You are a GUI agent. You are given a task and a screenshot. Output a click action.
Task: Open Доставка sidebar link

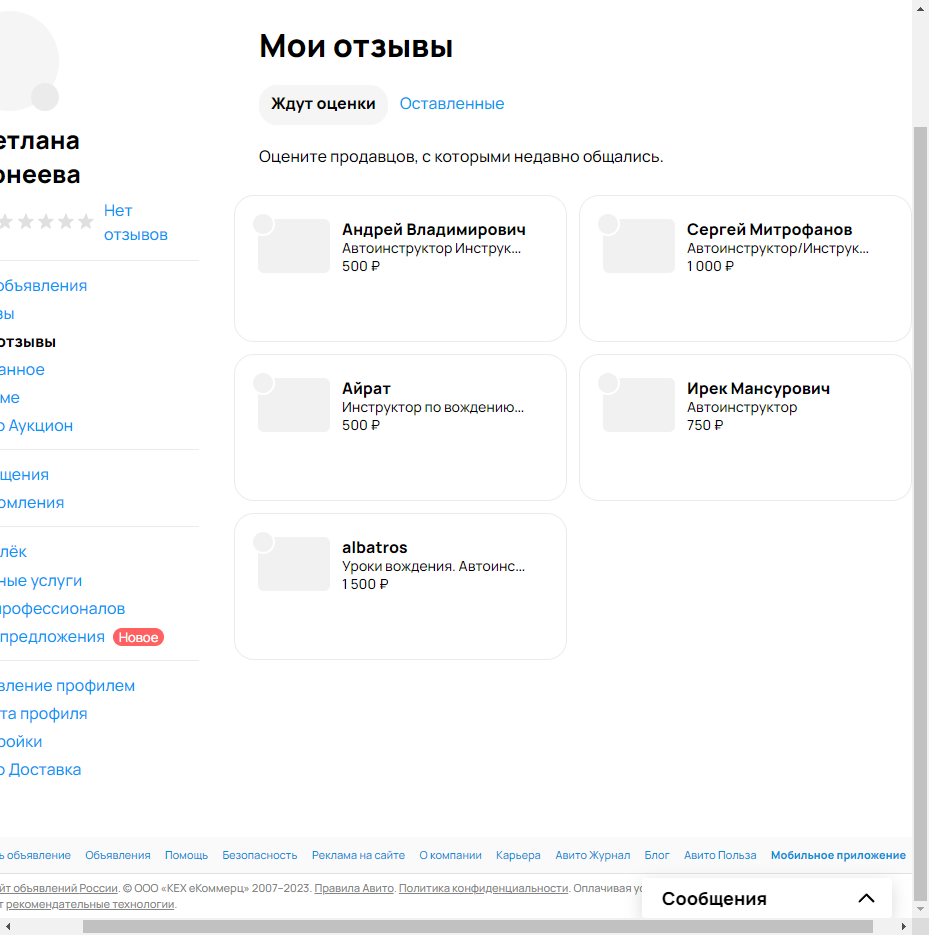click(40, 770)
